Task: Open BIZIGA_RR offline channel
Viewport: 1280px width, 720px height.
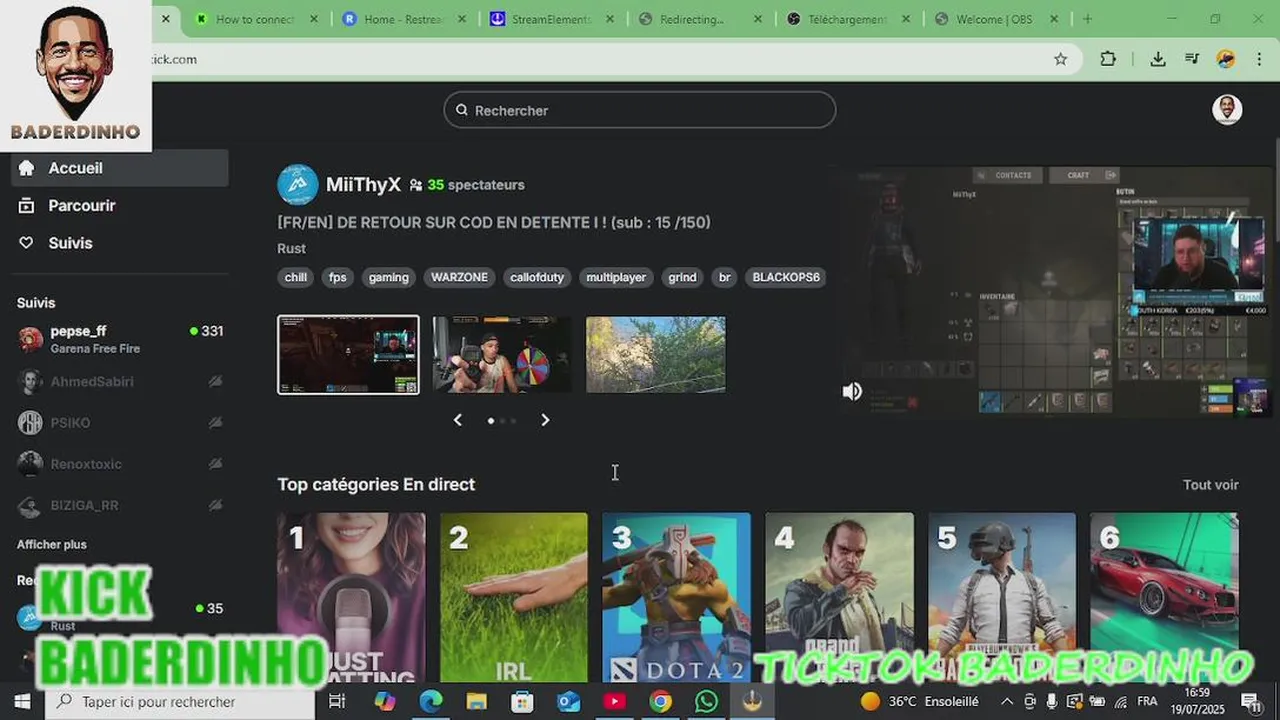Action: pos(120,505)
